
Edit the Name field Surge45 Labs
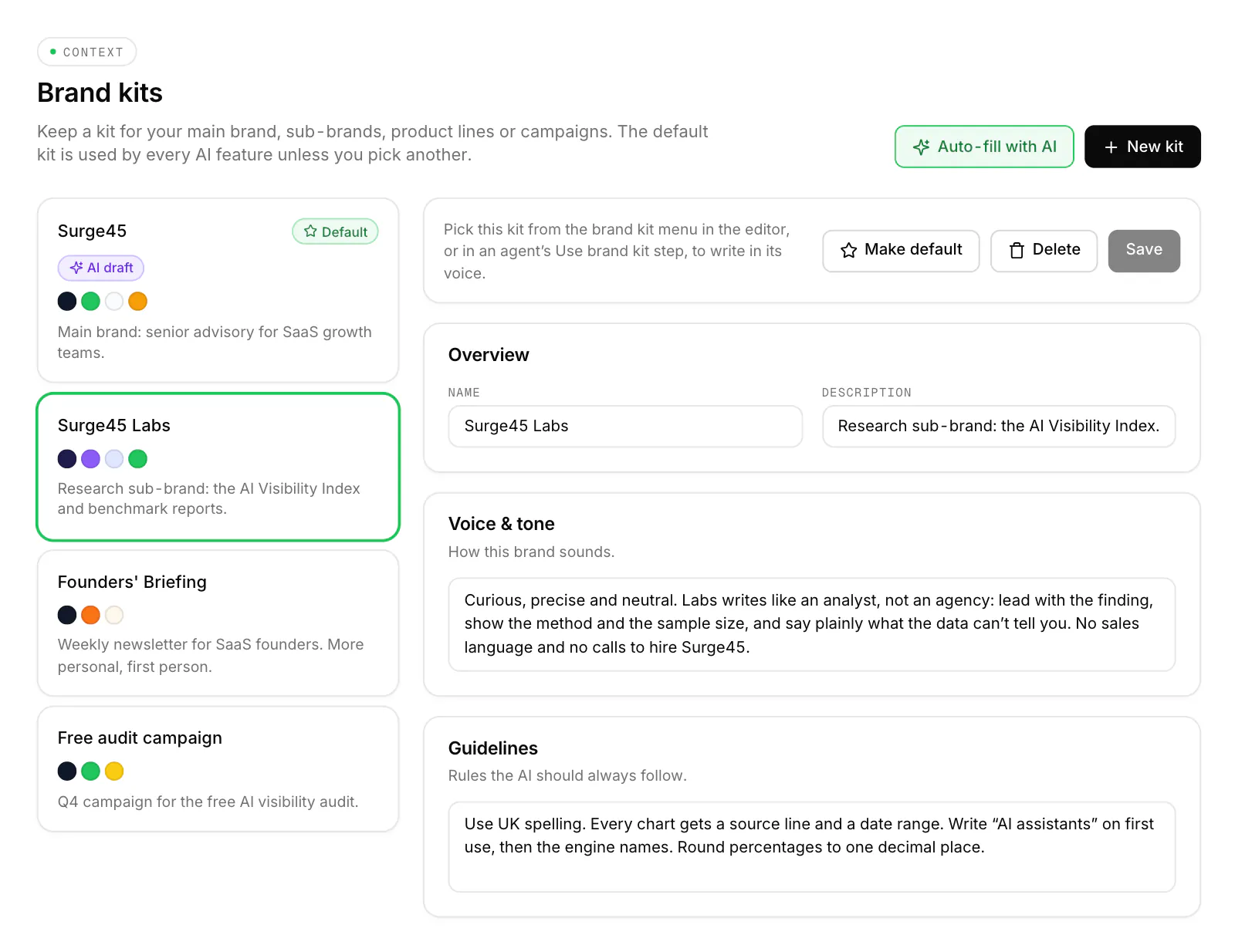(x=625, y=427)
